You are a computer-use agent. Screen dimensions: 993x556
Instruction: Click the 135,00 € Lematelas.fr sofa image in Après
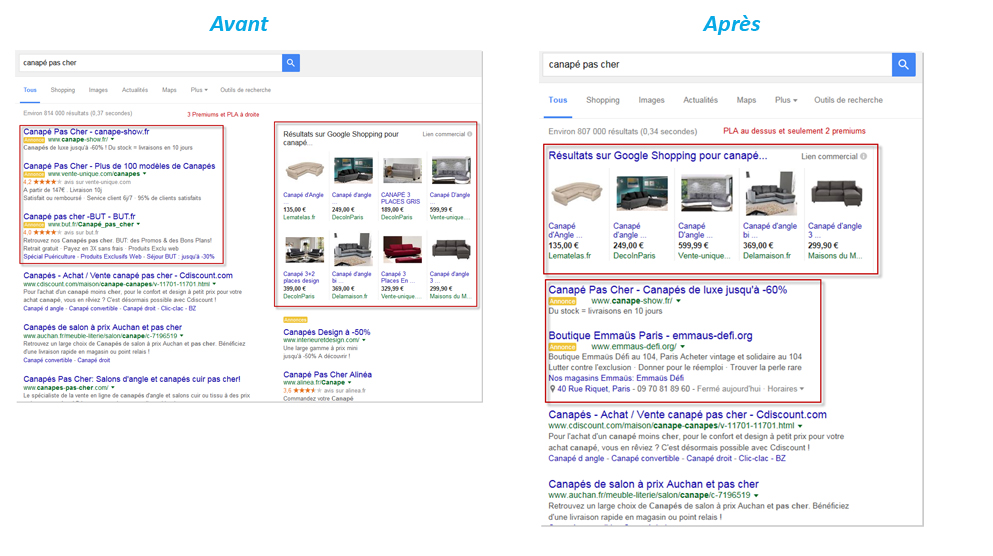point(576,193)
